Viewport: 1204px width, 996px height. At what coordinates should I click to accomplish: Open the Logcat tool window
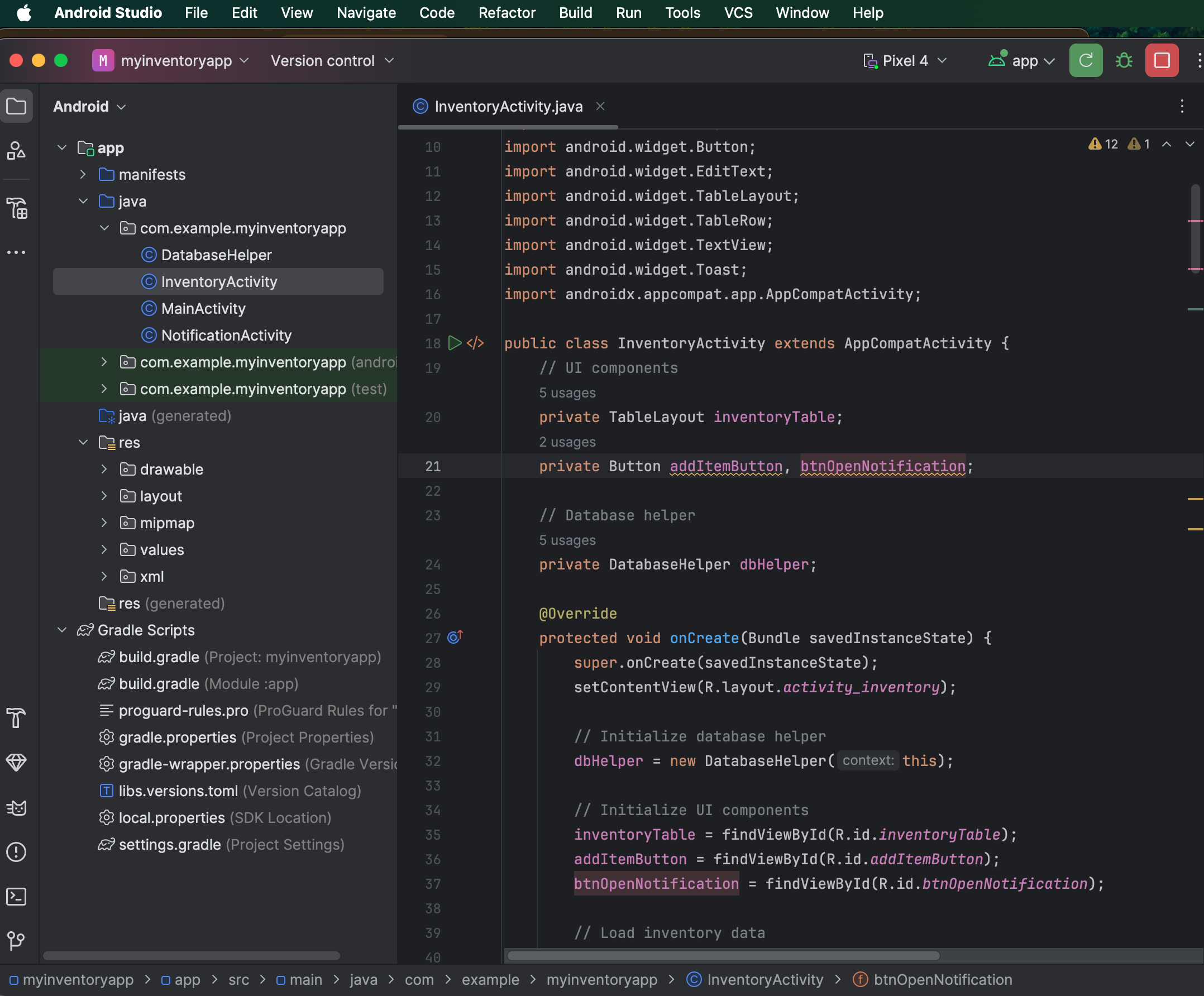[16, 807]
